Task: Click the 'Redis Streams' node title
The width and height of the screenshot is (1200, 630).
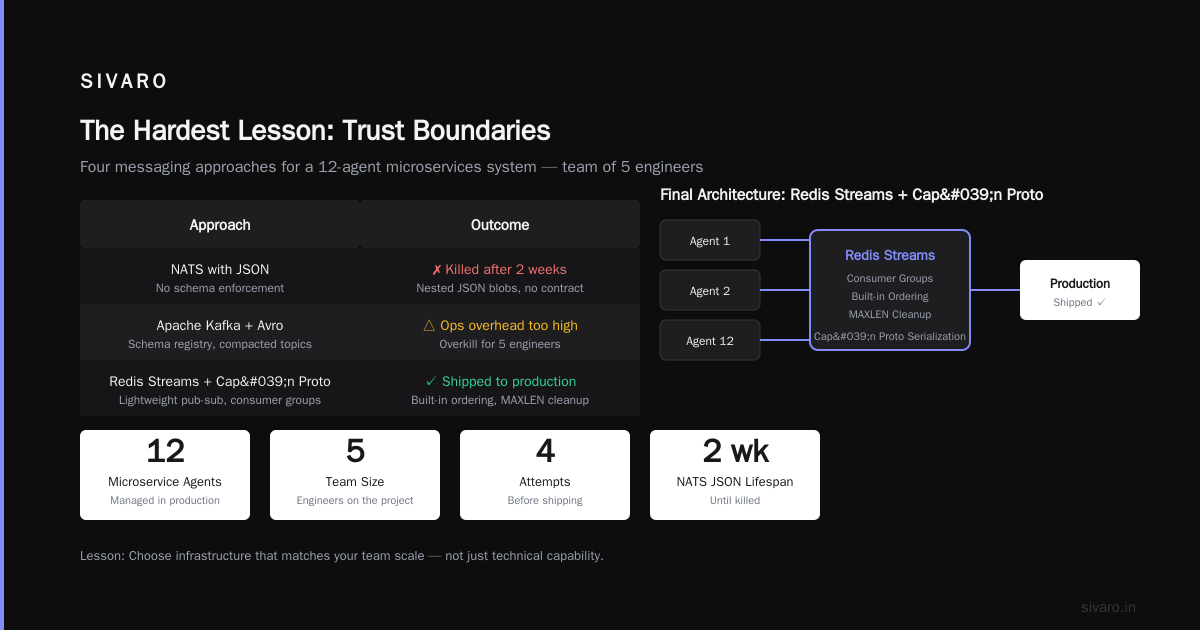Action: click(x=890, y=255)
